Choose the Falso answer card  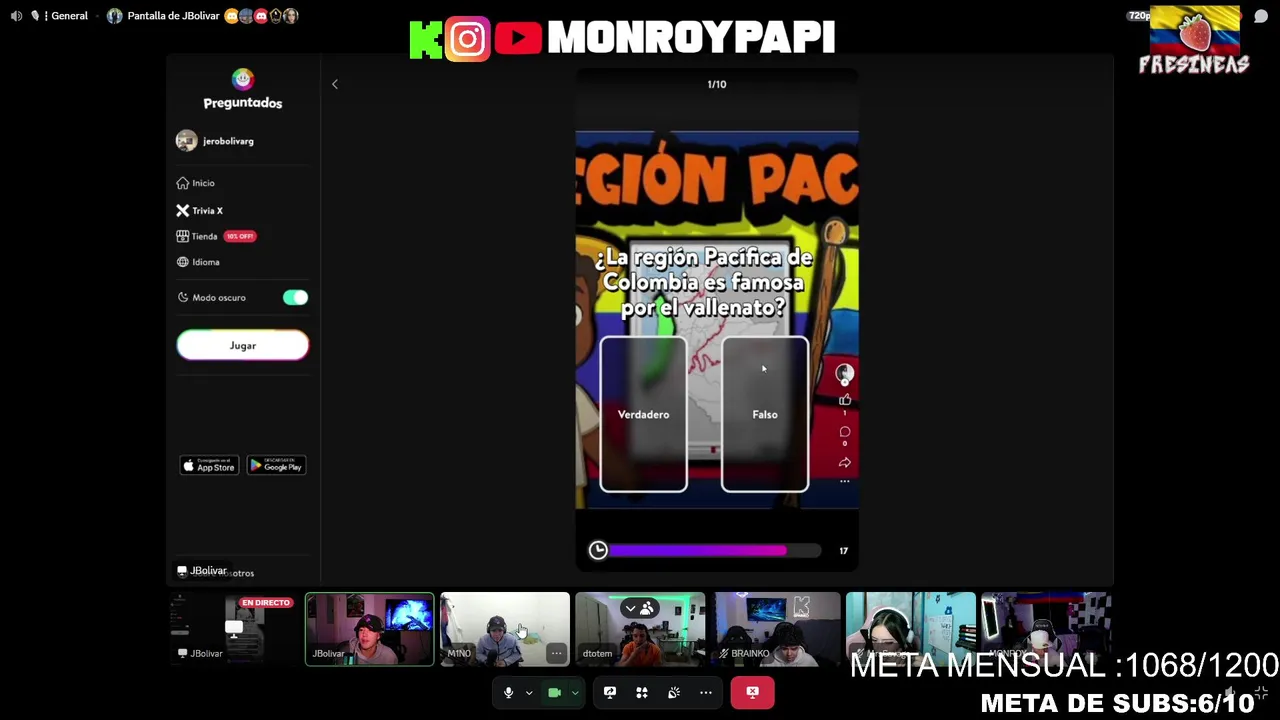click(x=765, y=414)
